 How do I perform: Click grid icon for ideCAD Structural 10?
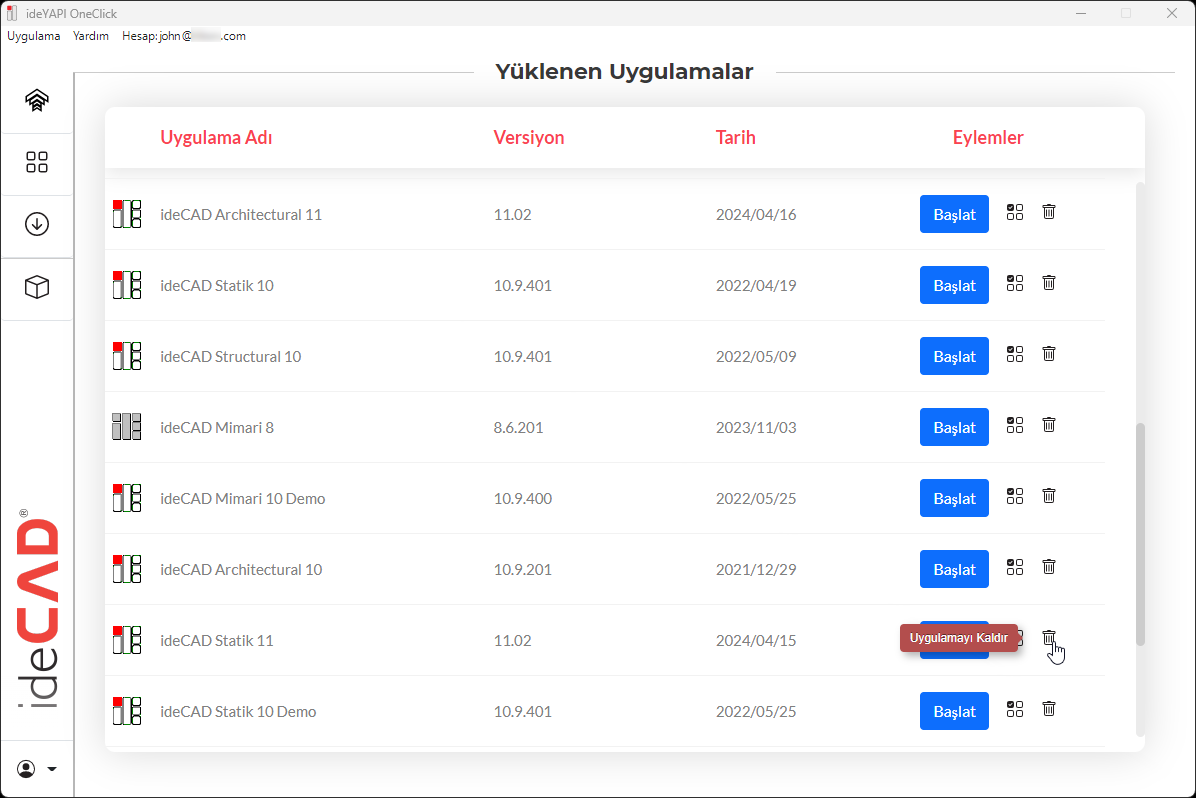(x=1014, y=354)
